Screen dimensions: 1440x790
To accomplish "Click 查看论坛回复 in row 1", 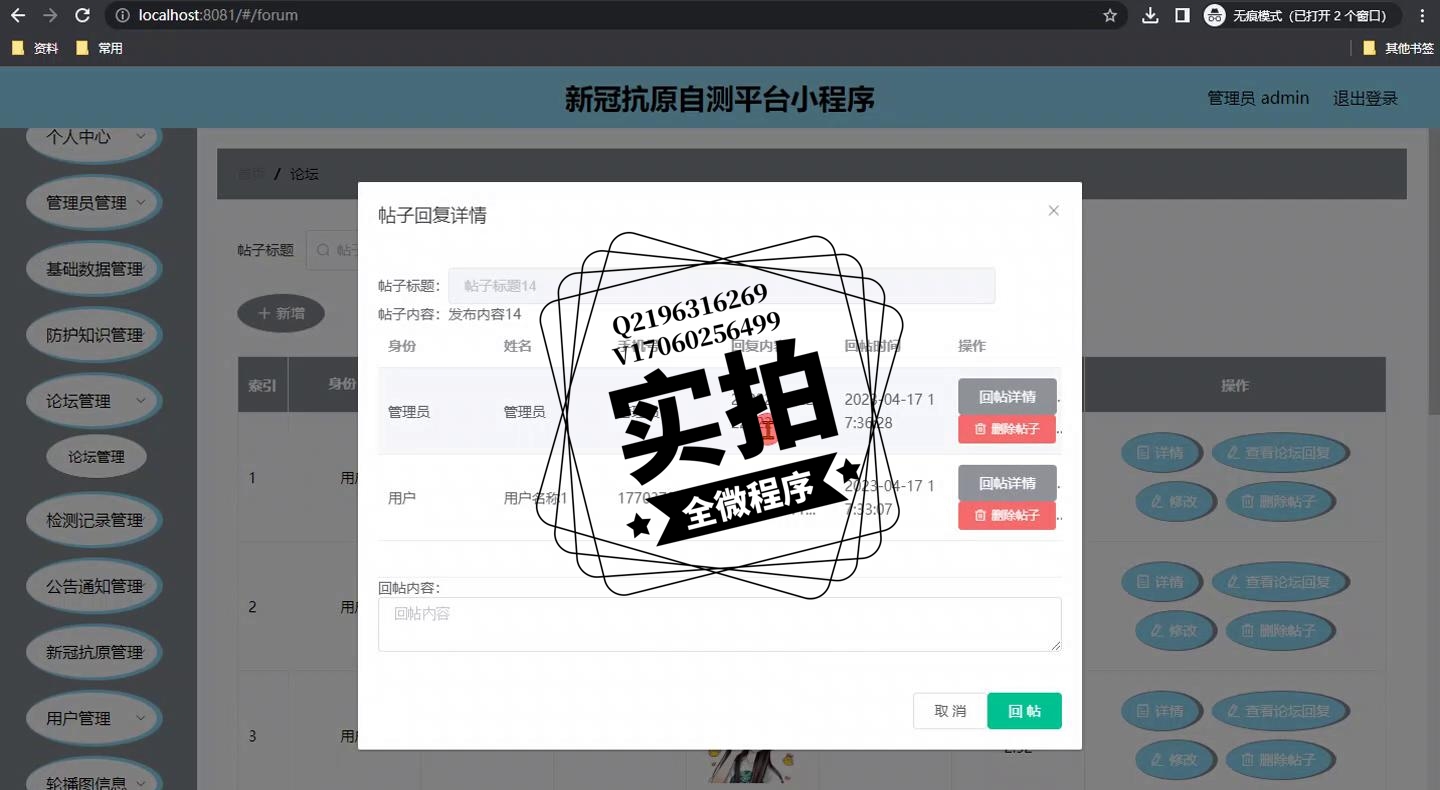I will (x=1280, y=453).
